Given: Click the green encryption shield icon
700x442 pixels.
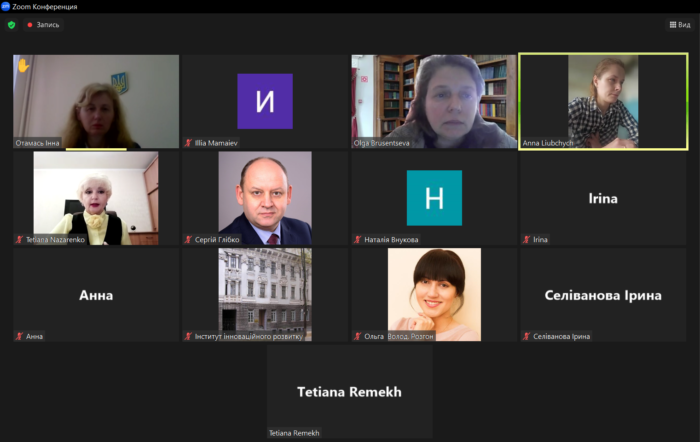Looking at the screenshot, I should tap(12, 25).
